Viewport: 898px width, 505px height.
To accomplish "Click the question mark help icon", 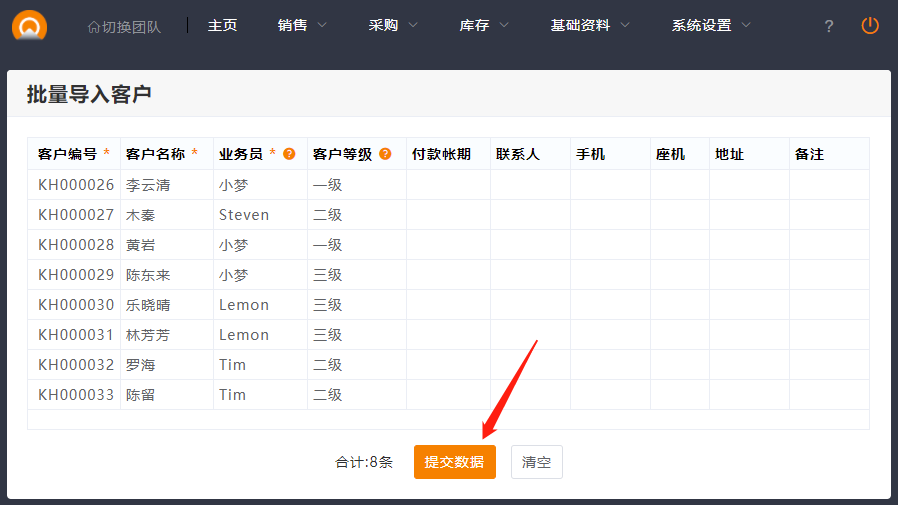I will [x=828, y=26].
